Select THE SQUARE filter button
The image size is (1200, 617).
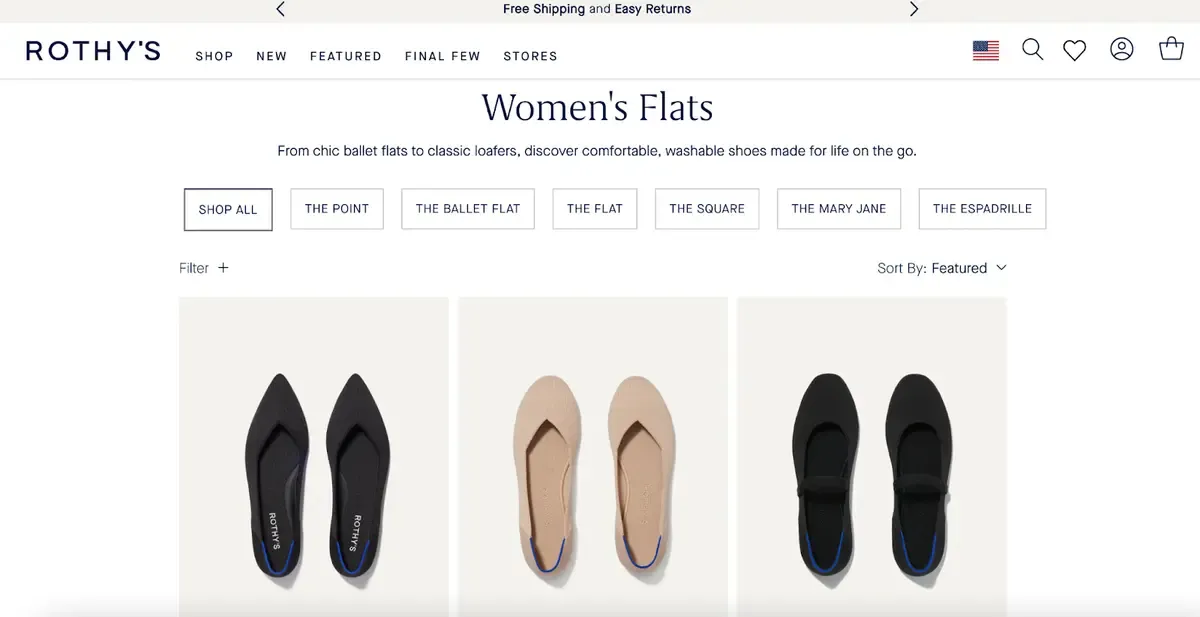coord(707,209)
